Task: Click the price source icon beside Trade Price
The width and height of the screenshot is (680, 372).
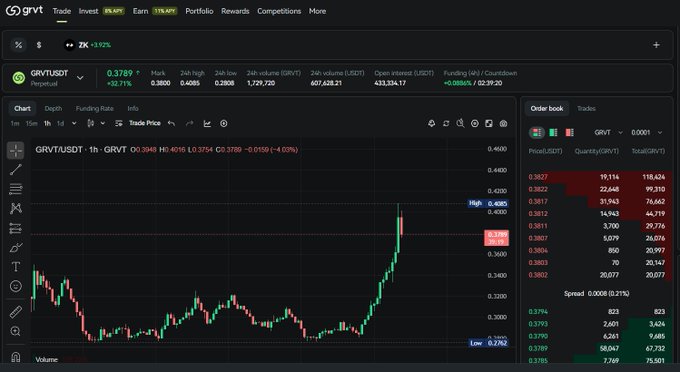Action: coord(118,124)
